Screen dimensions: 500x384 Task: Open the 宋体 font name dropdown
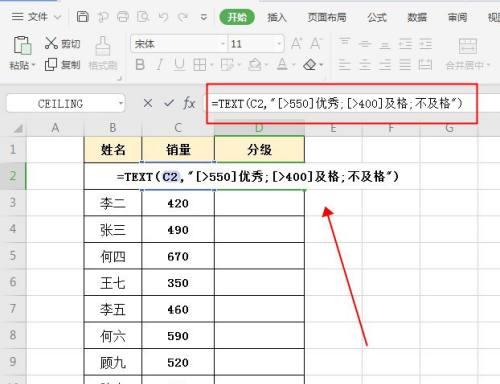click(223, 44)
